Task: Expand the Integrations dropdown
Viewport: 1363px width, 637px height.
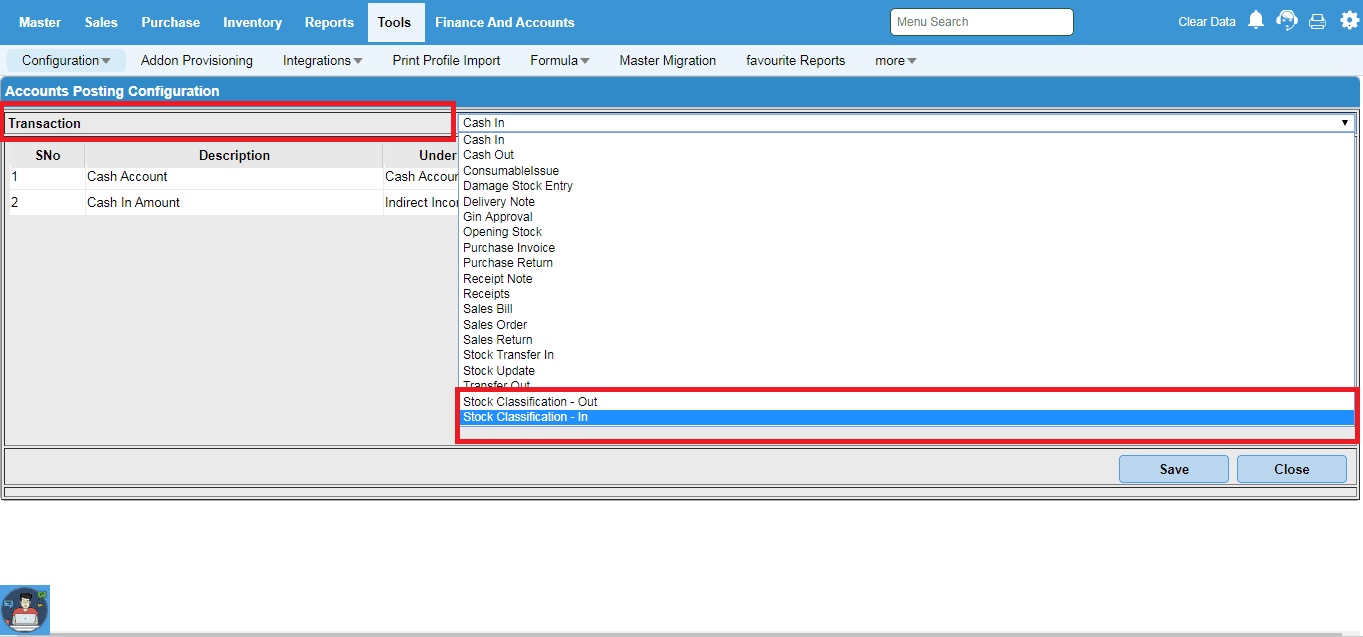Action: (x=323, y=61)
